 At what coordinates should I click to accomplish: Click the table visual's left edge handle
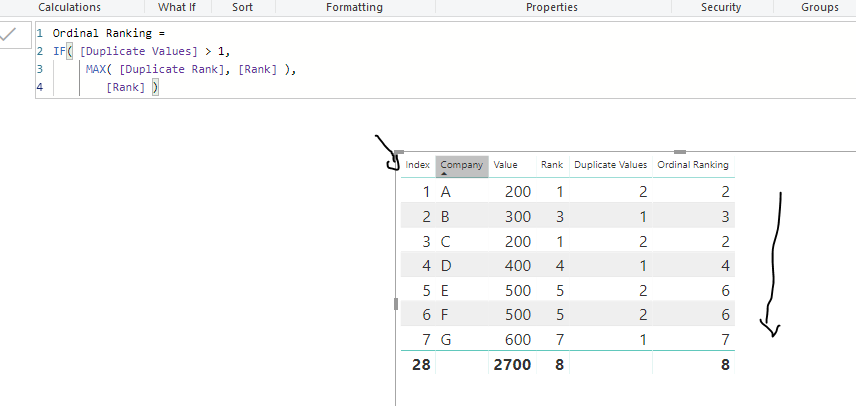pyautogui.click(x=396, y=304)
